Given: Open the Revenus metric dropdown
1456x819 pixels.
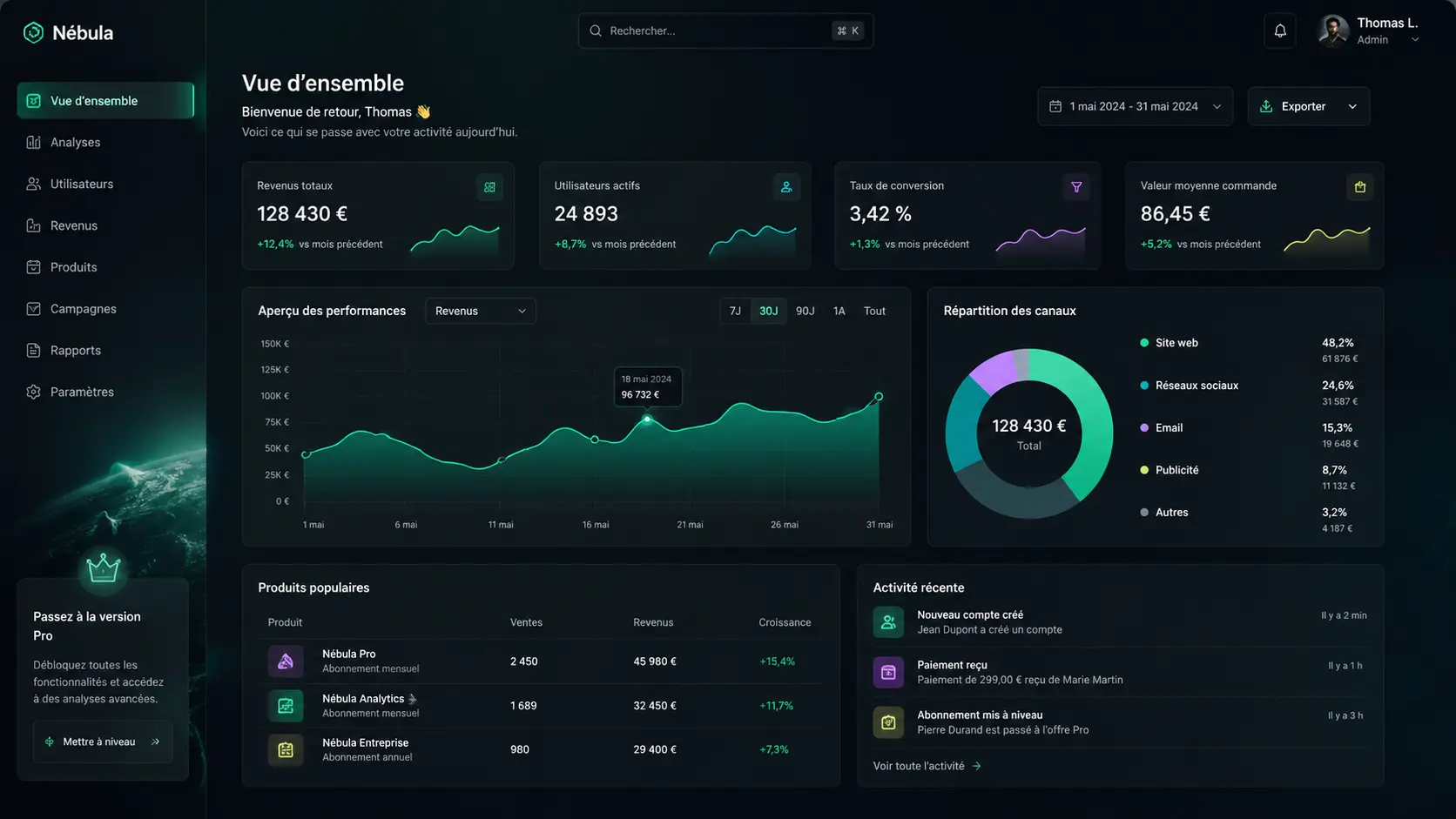Looking at the screenshot, I should click(481, 311).
